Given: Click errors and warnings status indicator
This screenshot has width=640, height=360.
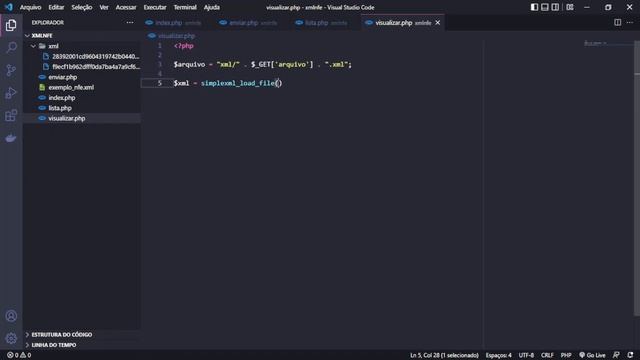Looking at the screenshot, I should coord(19,355).
